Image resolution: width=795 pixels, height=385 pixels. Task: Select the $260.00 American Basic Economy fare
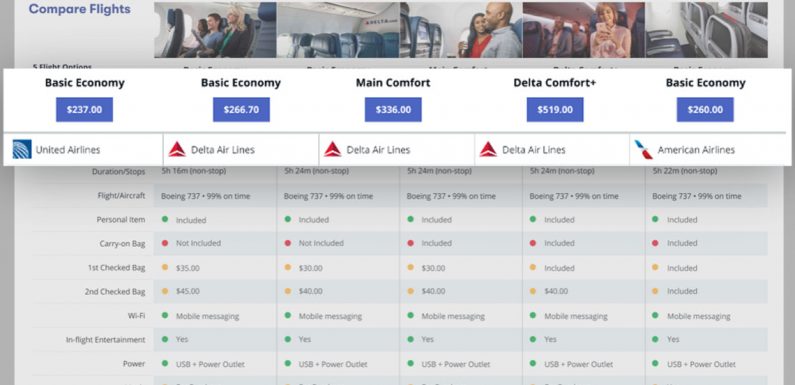[x=705, y=110]
